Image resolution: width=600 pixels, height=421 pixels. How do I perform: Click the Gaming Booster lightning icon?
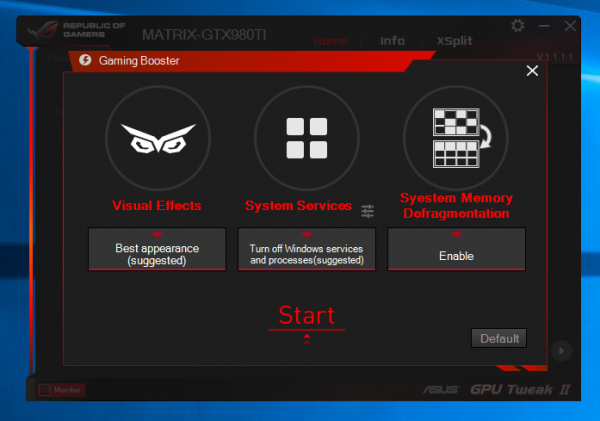85,60
